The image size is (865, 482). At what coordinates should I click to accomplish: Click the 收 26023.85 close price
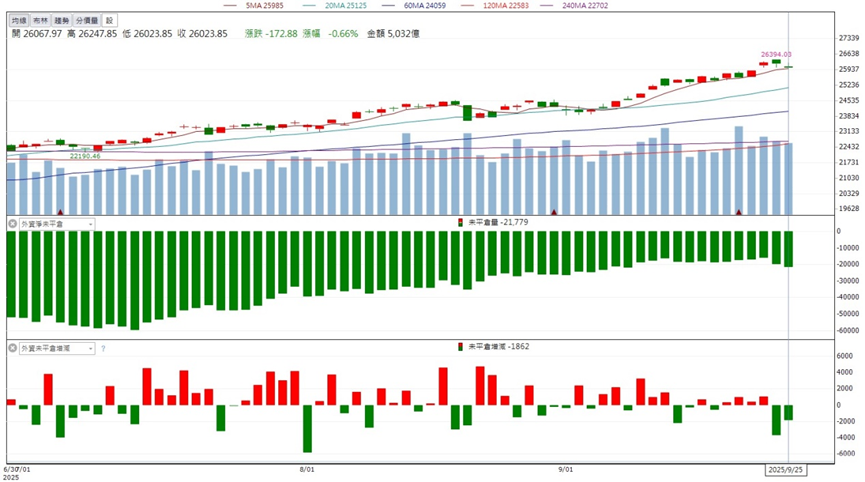pos(202,34)
